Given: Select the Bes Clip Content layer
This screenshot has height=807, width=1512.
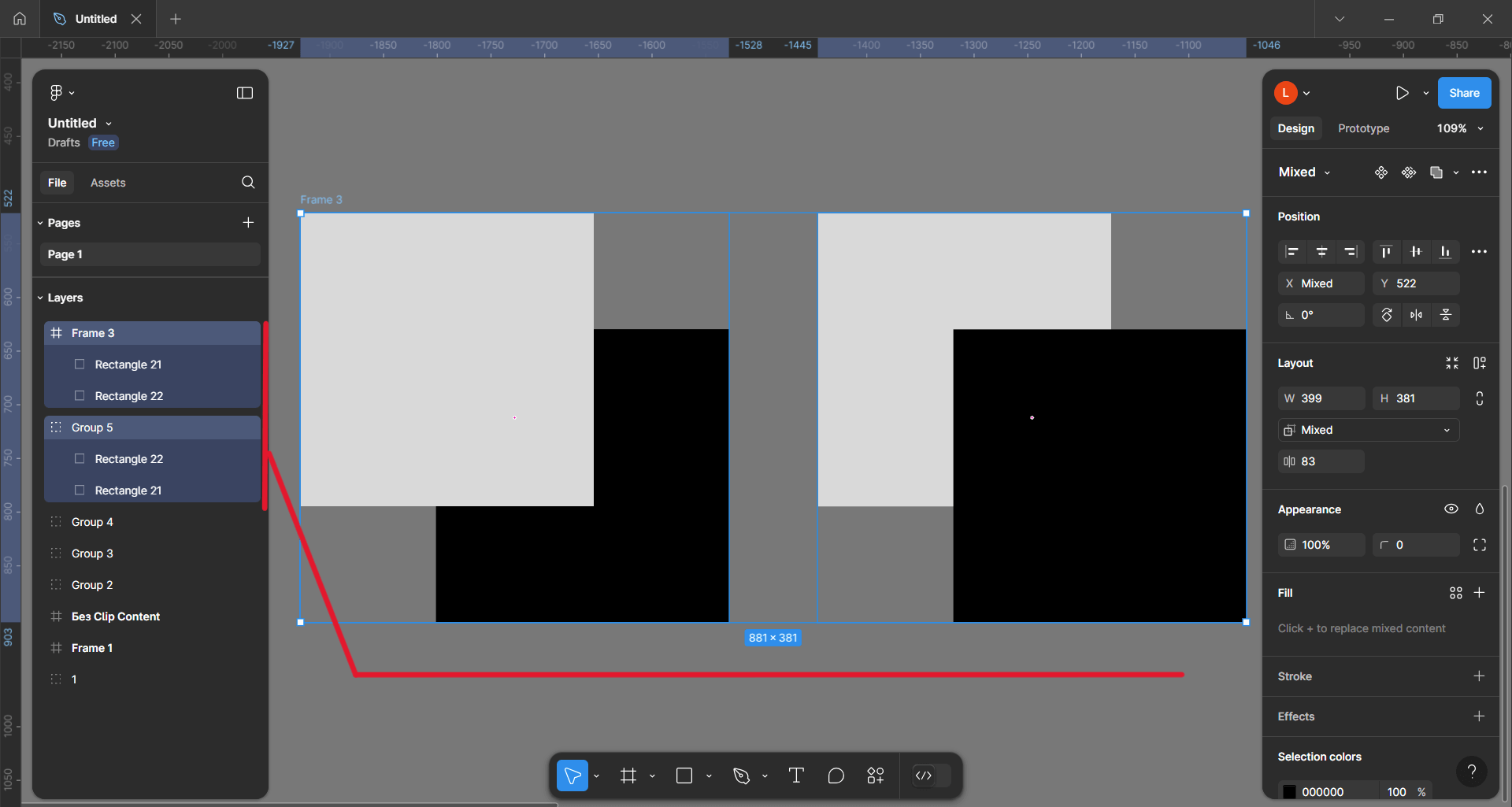Looking at the screenshot, I should [x=152, y=616].
